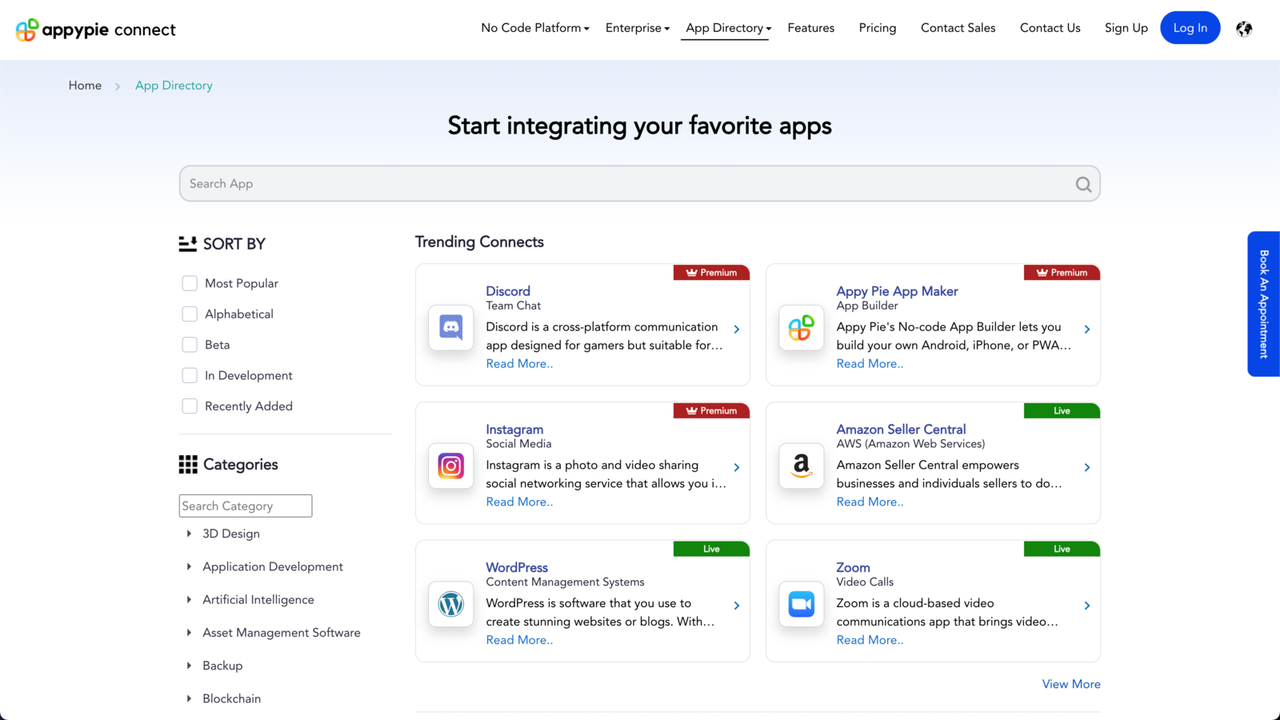Click Read More on Discord card
This screenshot has width=1280, height=720.
pyautogui.click(x=519, y=364)
